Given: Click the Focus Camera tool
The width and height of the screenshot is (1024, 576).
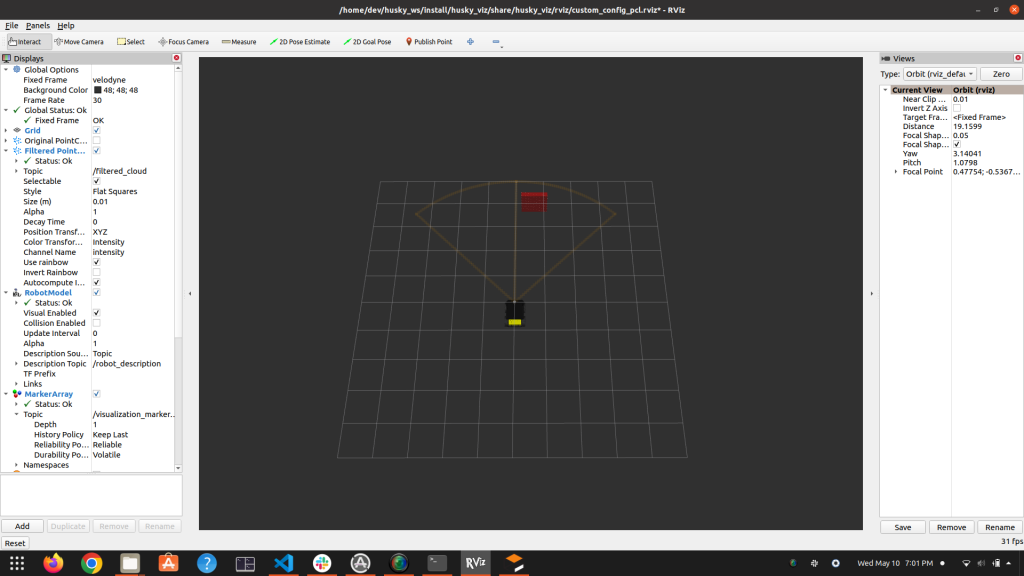Looking at the screenshot, I should (184, 42).
